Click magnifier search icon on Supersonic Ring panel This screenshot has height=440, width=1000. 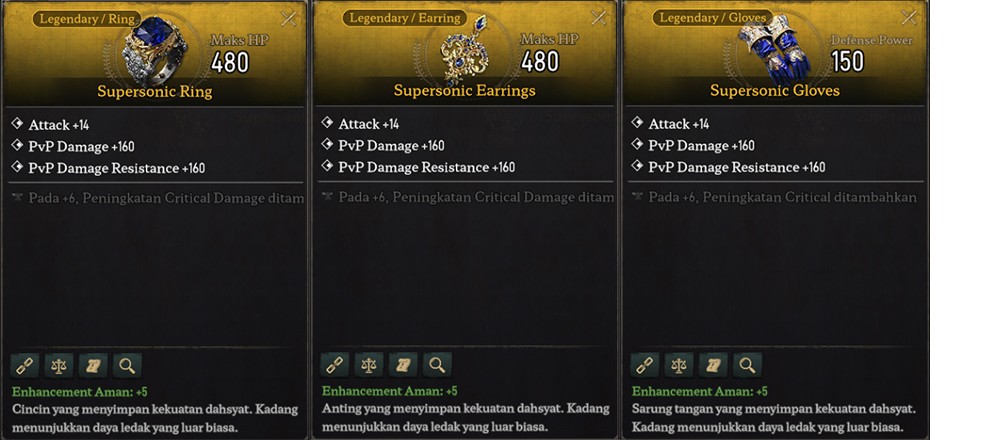coord(127,365)
